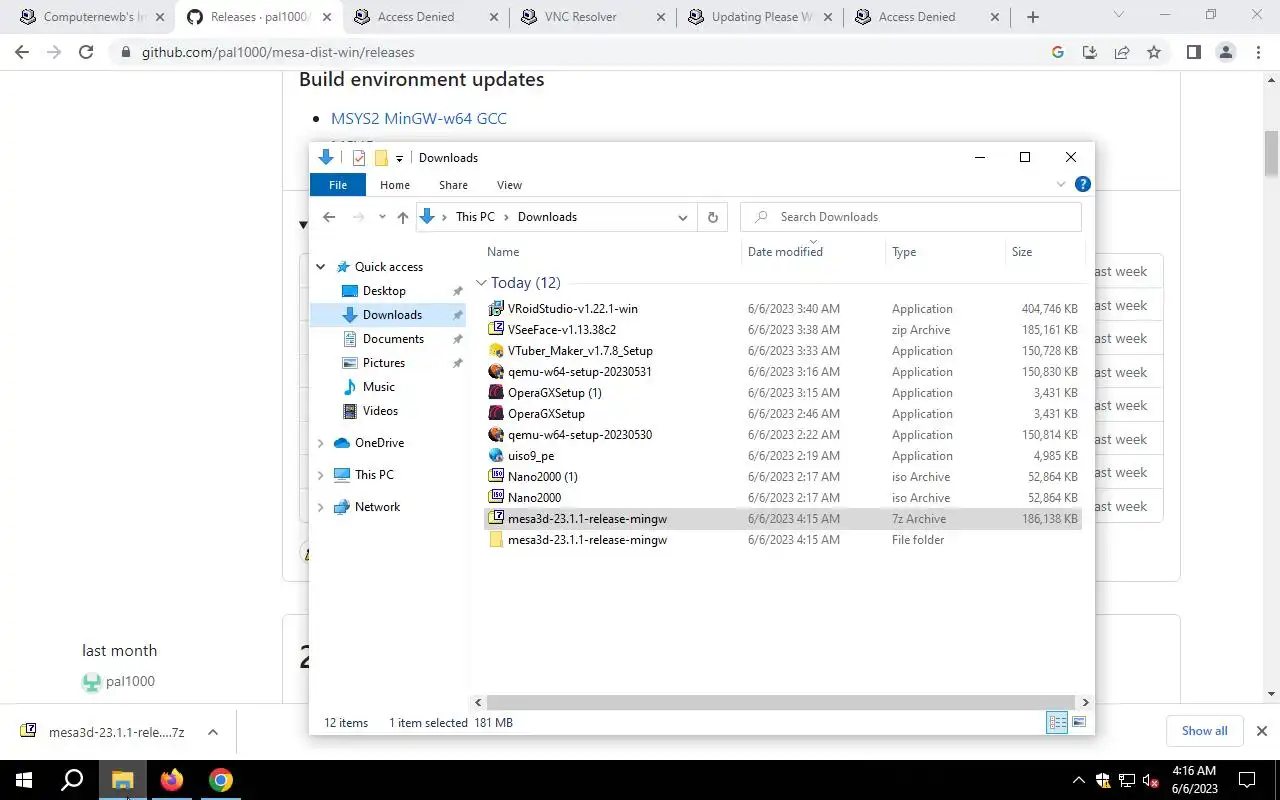The image size is (1280, 800).
Task: Select uiso9_pe application
Action: click(x=530, y=456)
